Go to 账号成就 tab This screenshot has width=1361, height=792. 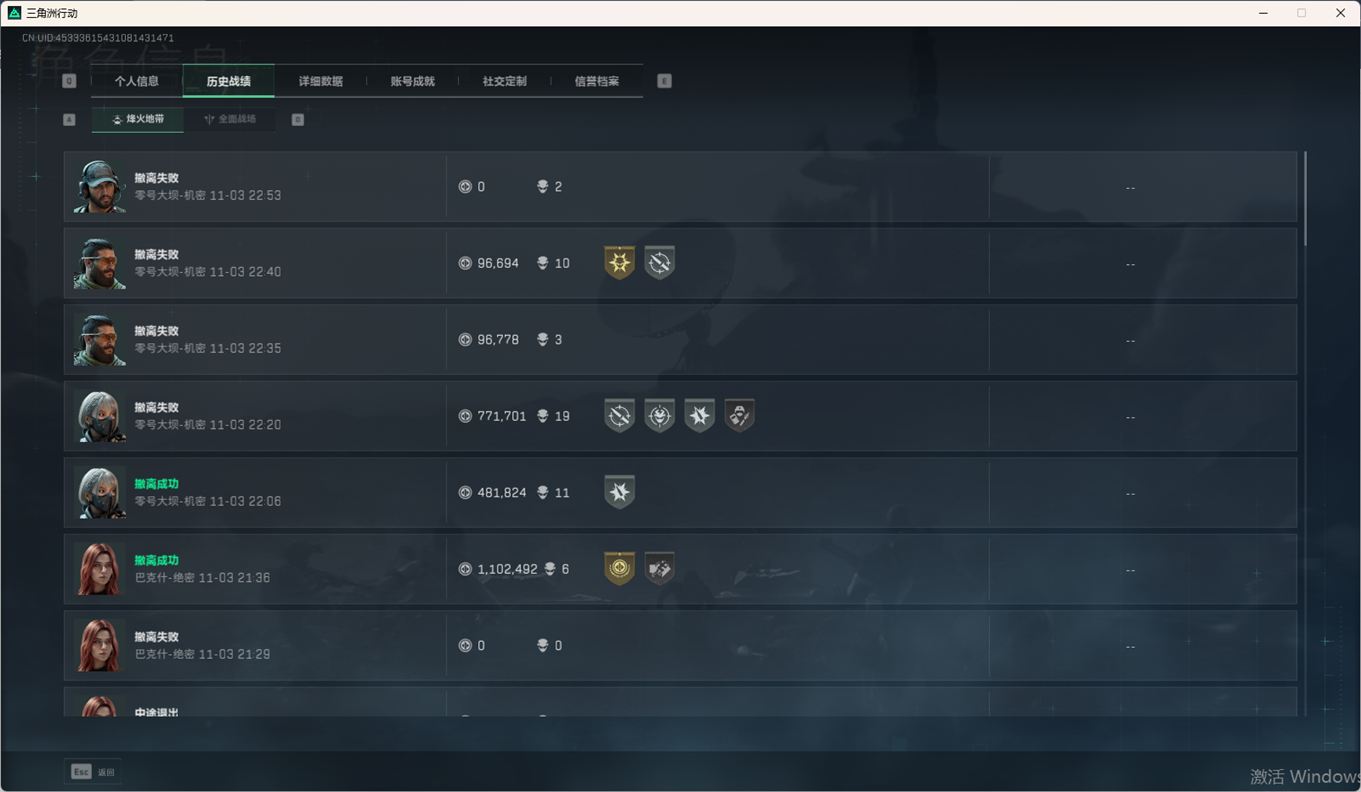413,81
